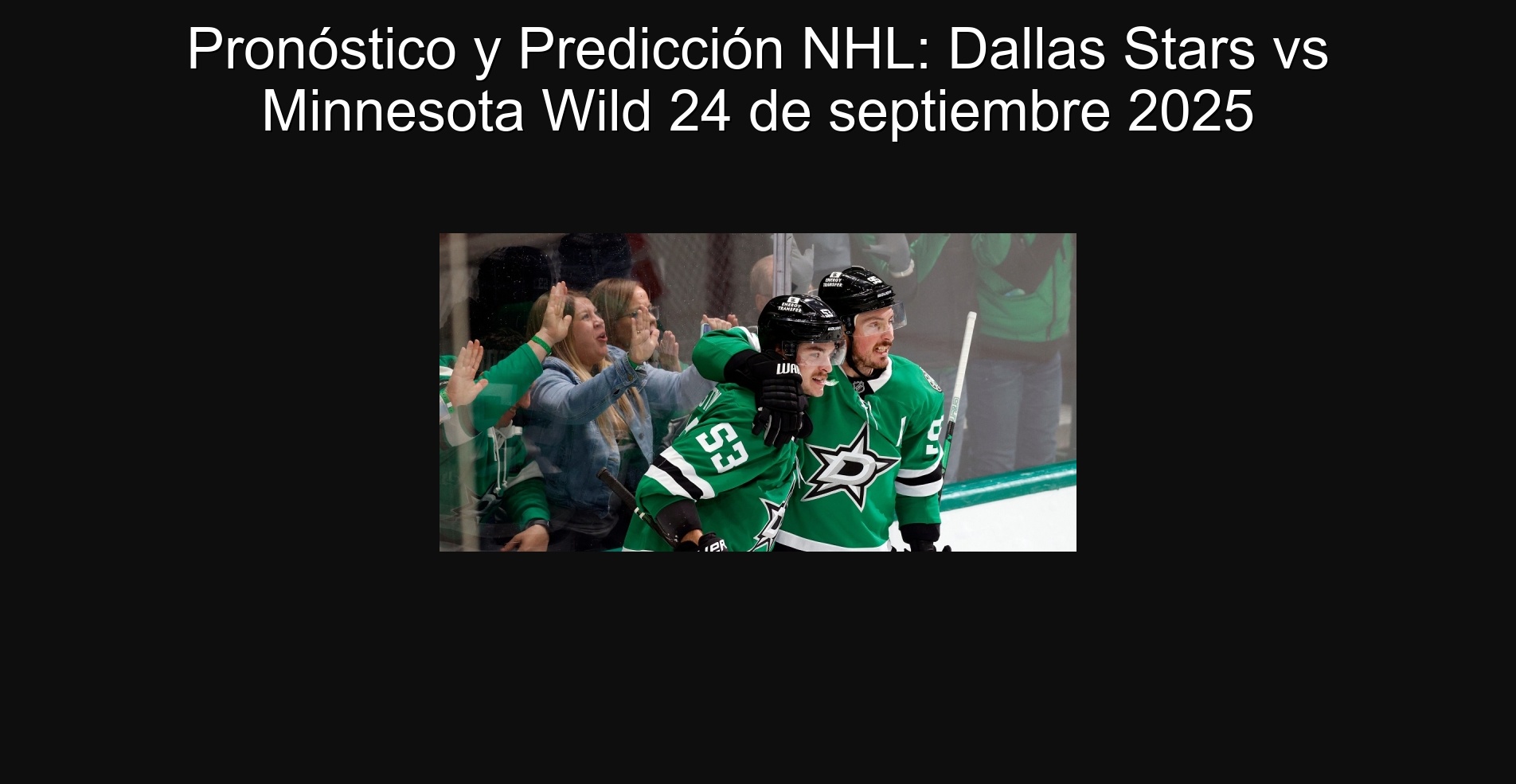Click the number 53 on the green jersey

(x=722, y=447)
